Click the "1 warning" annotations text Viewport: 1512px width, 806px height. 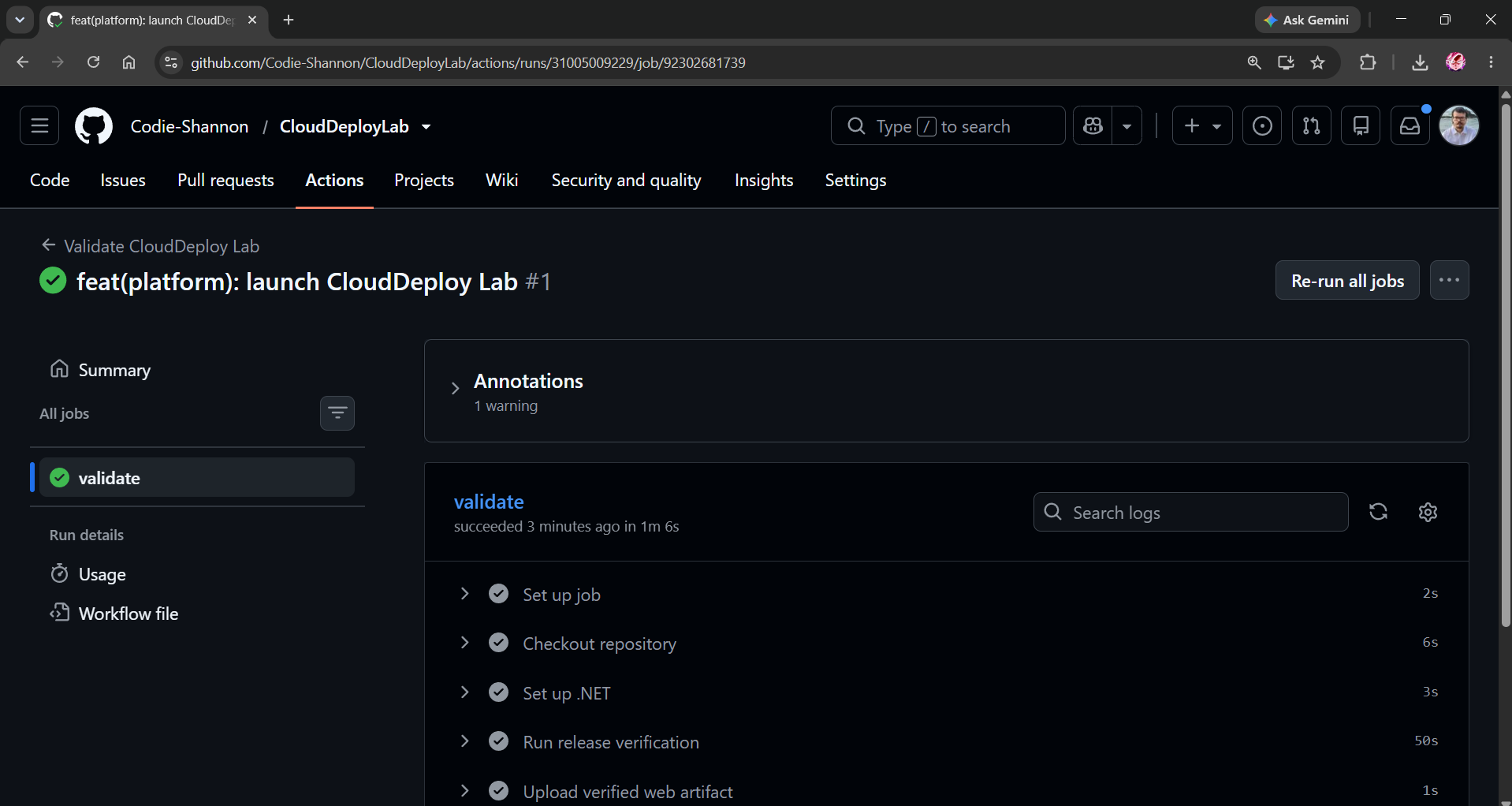tap(506, 405)
